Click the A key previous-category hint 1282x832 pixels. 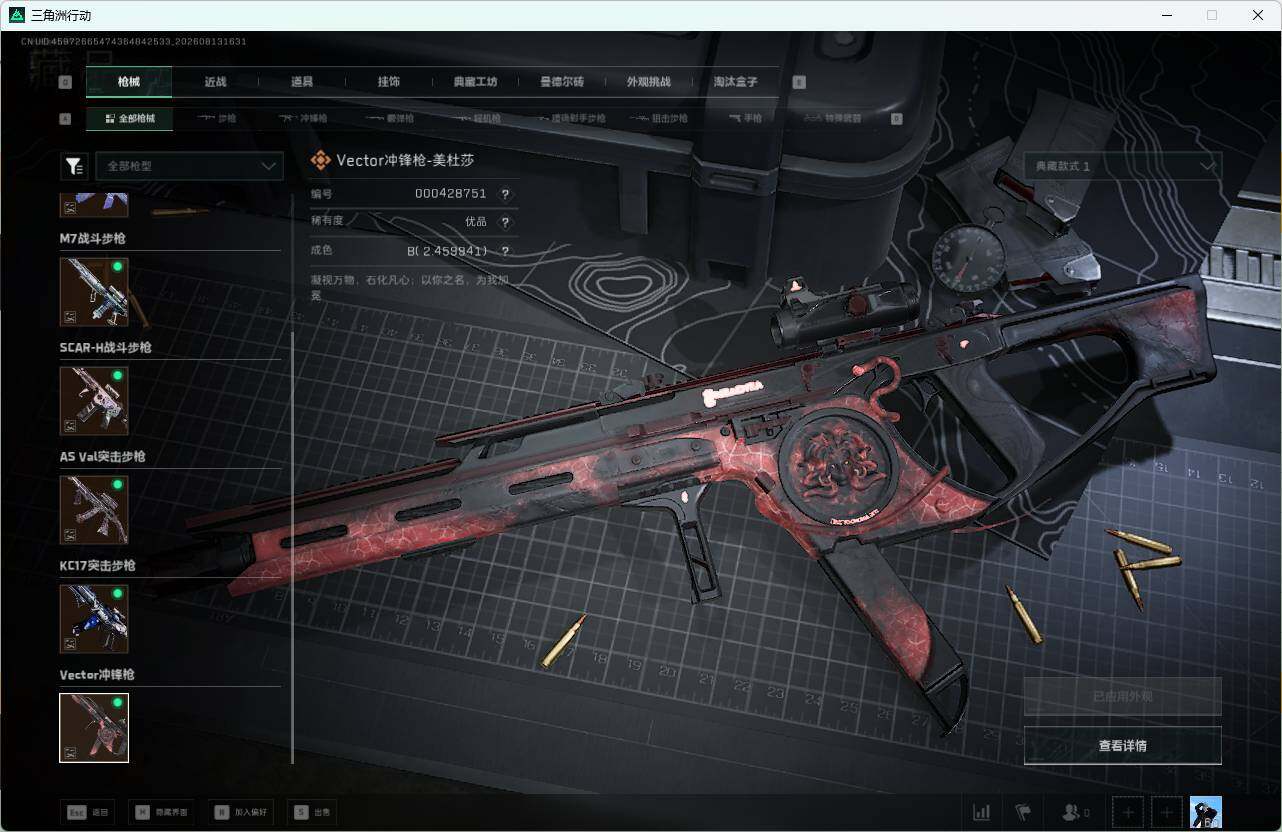coord(65,118)
